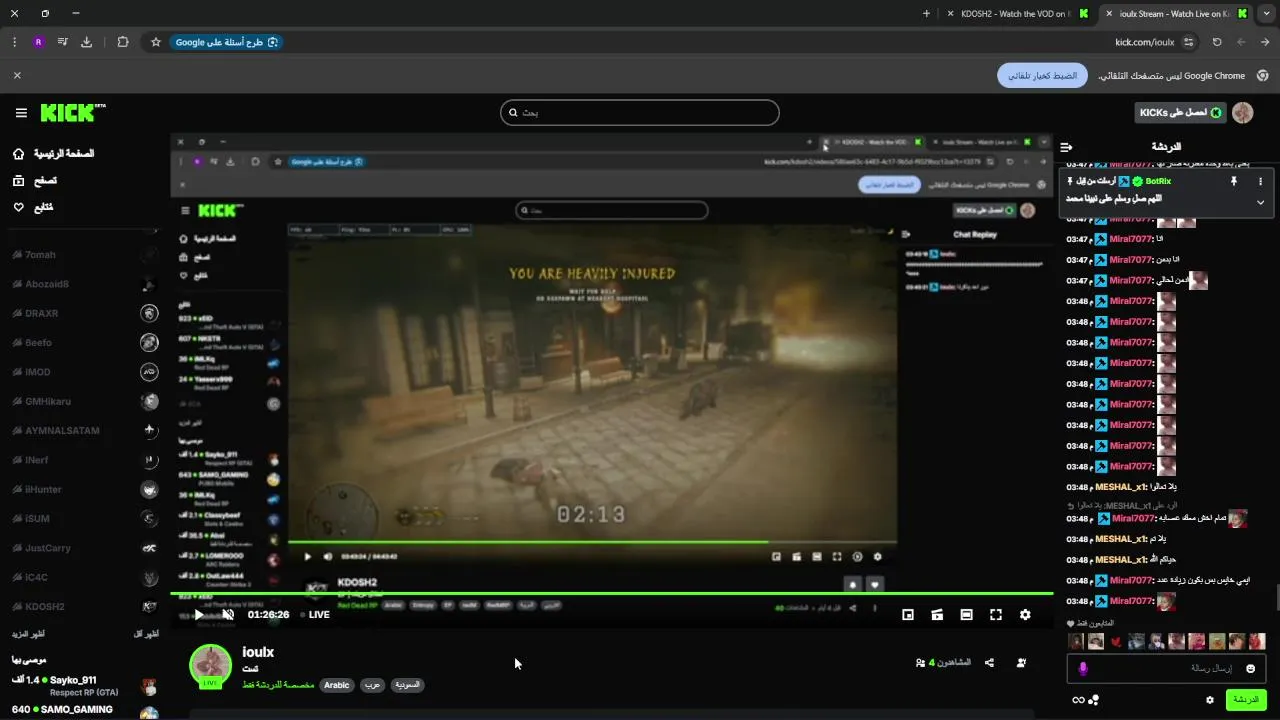Click Set as default browser button
1280x720 pixels.
click(1042, 75)
